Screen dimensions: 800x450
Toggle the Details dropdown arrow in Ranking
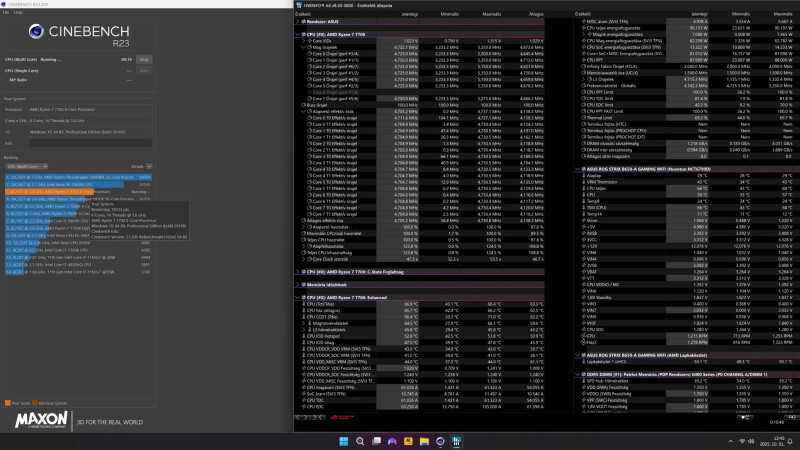[x=149, y=166]
